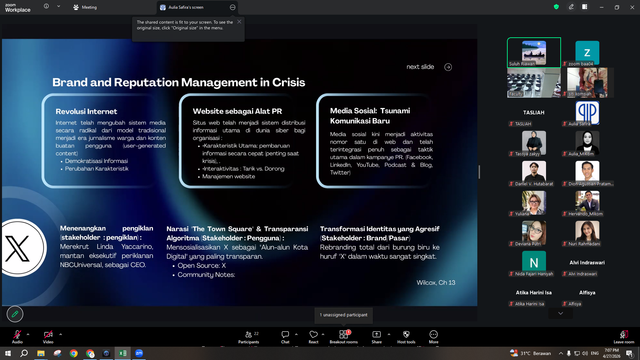Select the Alfisya participant tile
This screenshot has height=360, width=640.
[x=587, y=293]
